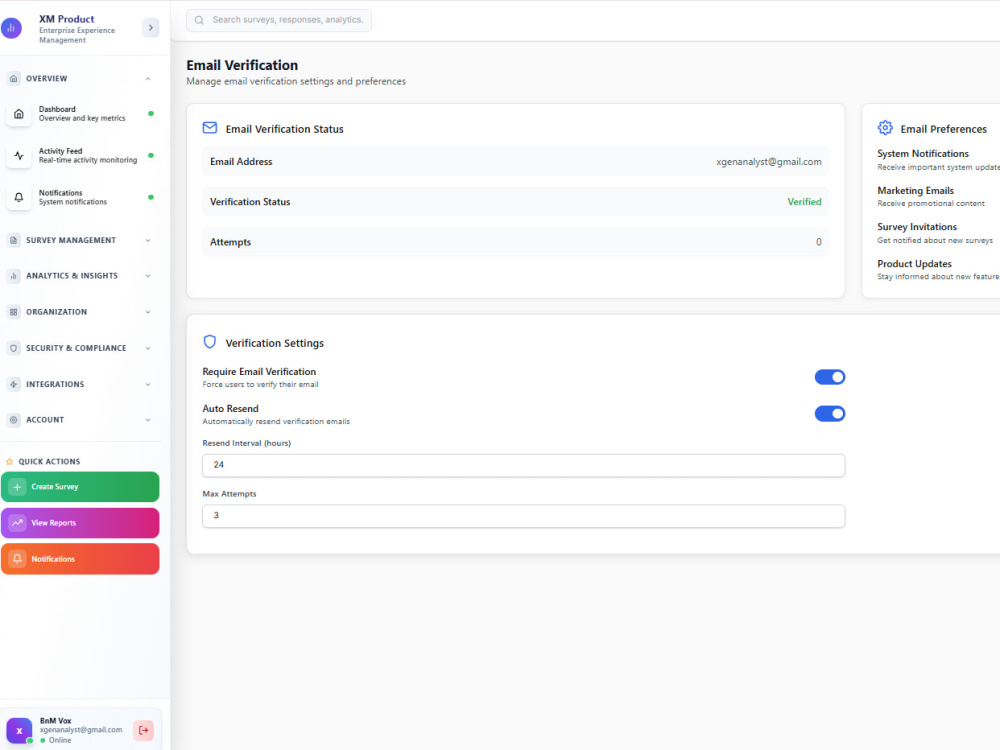Viewport: 1000px width, 750px height.
Task: Click the trend icon in View Reports
Action: [17, 523]
